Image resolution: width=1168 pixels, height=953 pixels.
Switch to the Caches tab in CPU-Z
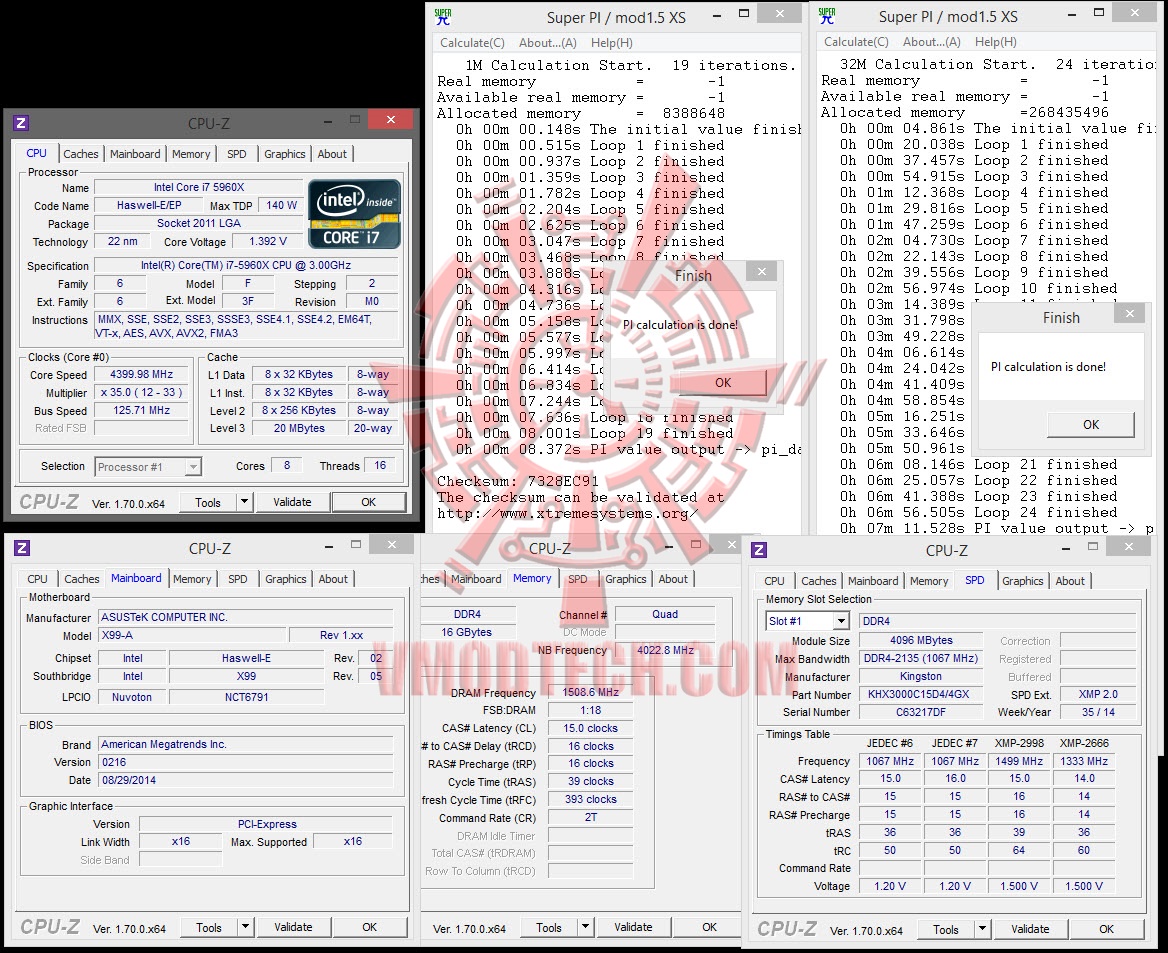[x=81, y=153]
